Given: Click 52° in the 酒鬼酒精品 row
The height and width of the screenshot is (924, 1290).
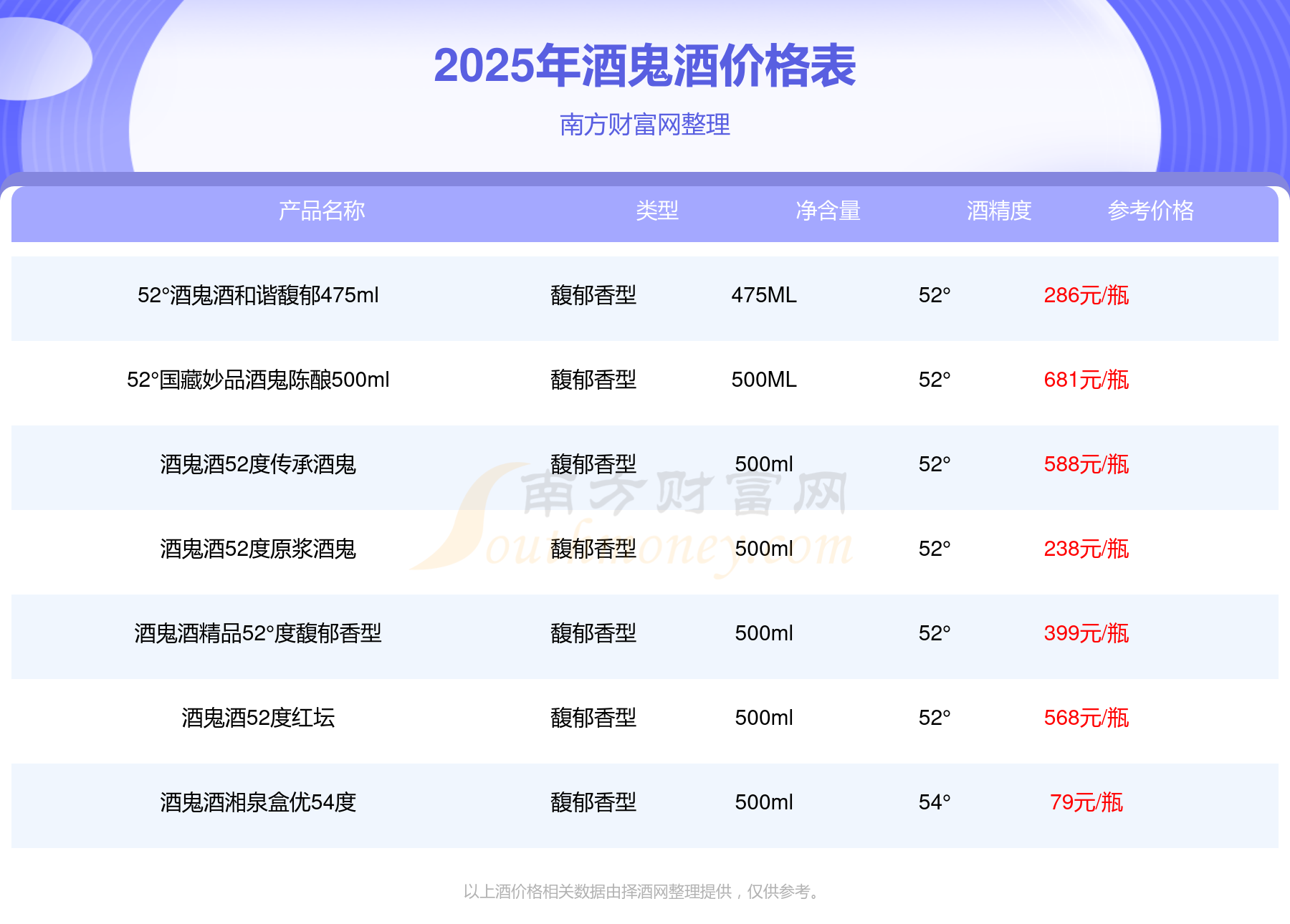Looking at the screenshot, I should point(935,633).
